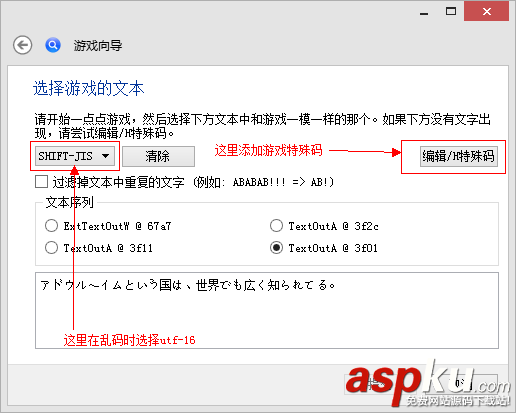This screenshot has width=516, height=413.
Task: Enable the 过滤掉文本中重复的文字 checkbox
Action: [x=41, y=182]
